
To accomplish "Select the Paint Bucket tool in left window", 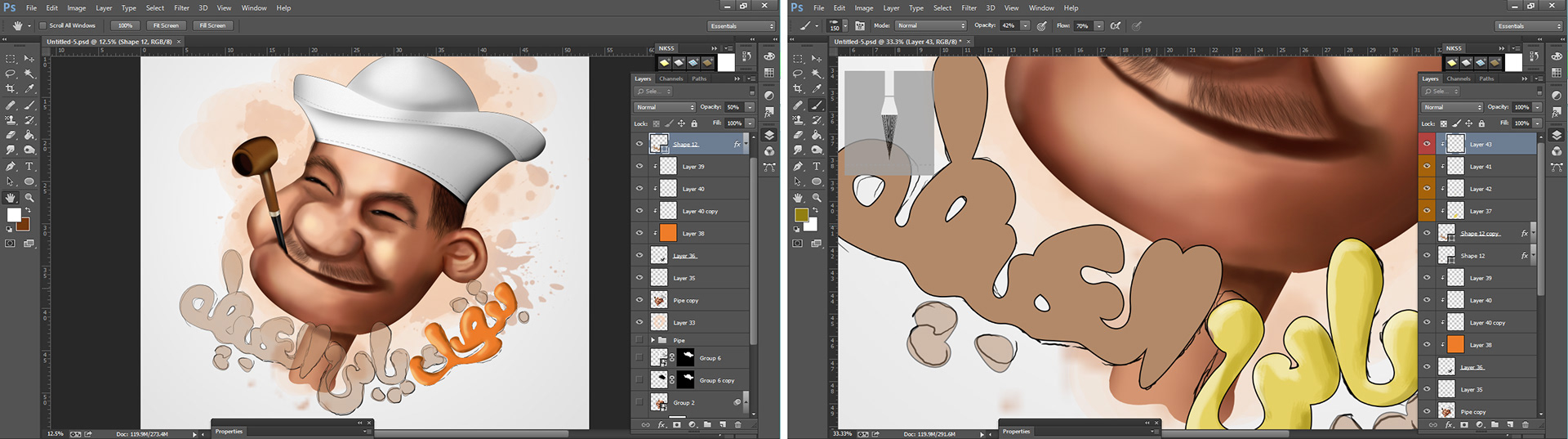I will [29, 135].
